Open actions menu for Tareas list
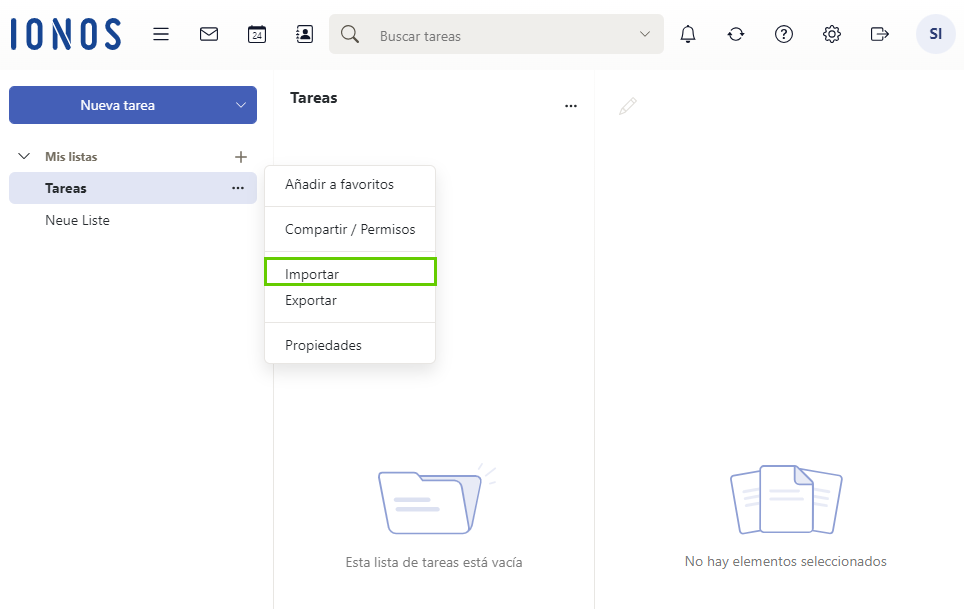Viewport: 964px width, 609px height. click(238, 188)
